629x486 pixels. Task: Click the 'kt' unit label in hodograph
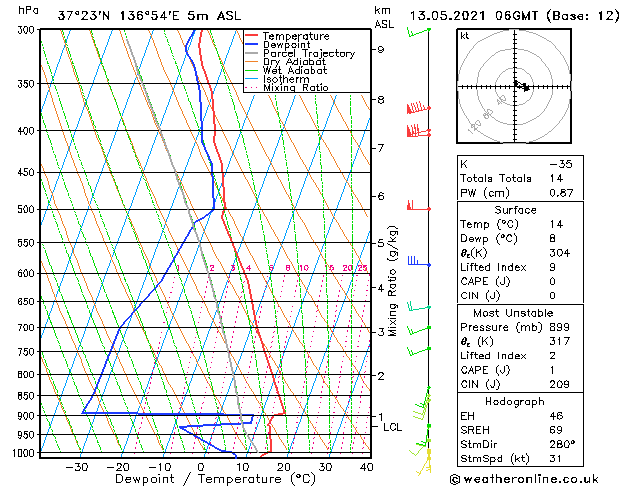pos(465,36)
